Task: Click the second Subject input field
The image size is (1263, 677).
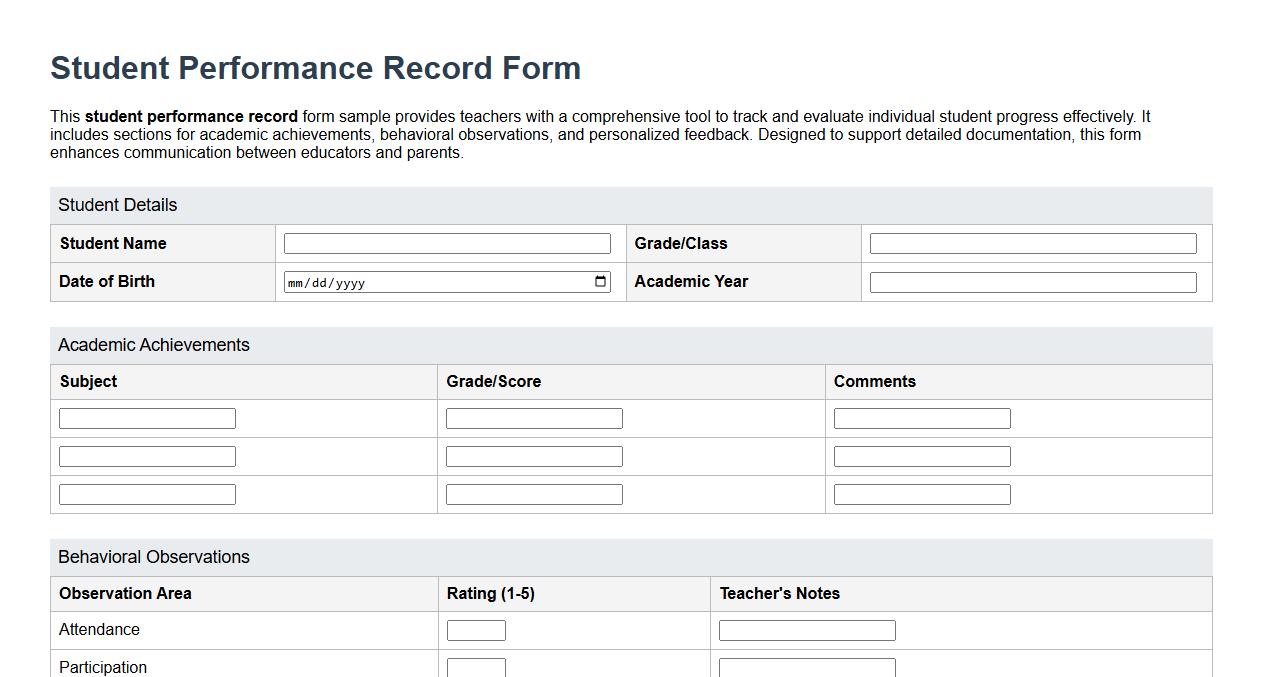Action: tap(147, 455)
